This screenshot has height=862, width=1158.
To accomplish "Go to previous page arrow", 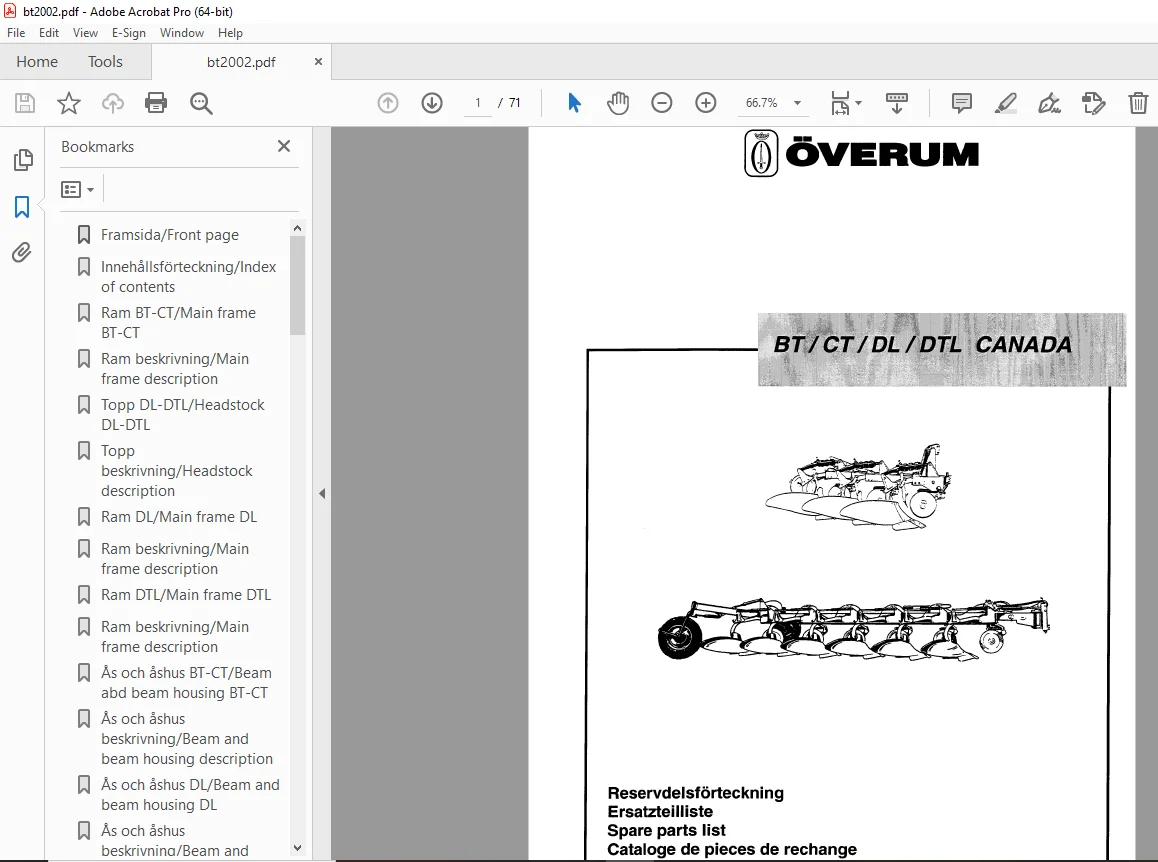I will click(x=388, y=103).
